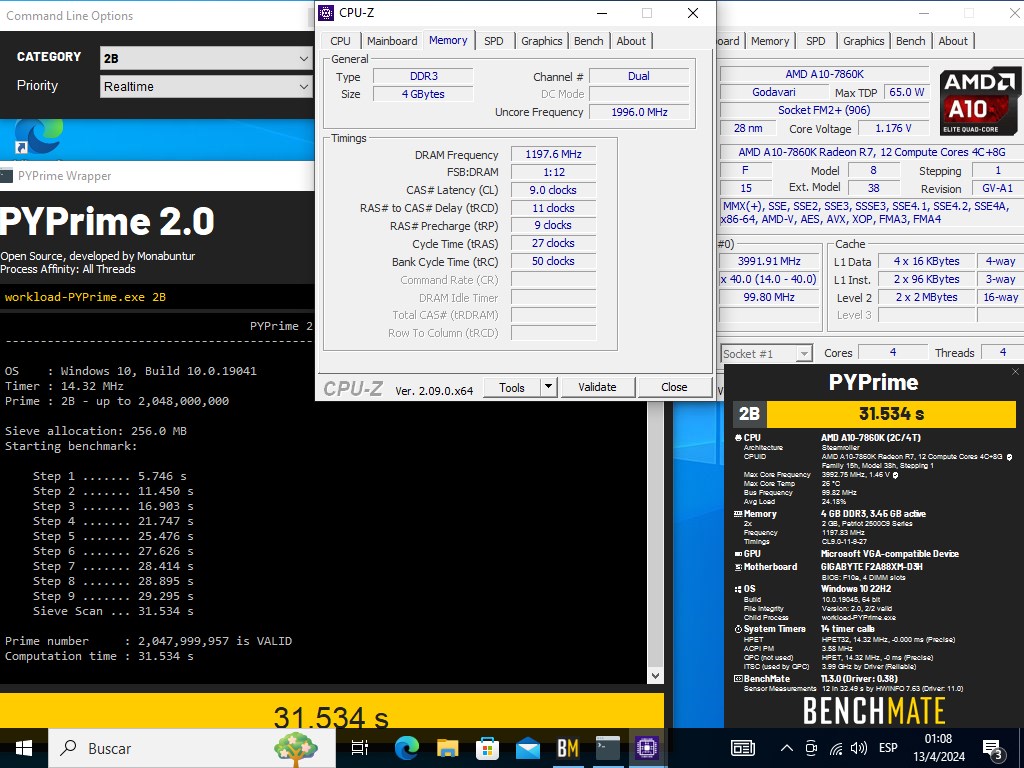Screen dimensions: 1024x768
Task: Launch Microsoft Edge from the taskbar
Action: 406,748
